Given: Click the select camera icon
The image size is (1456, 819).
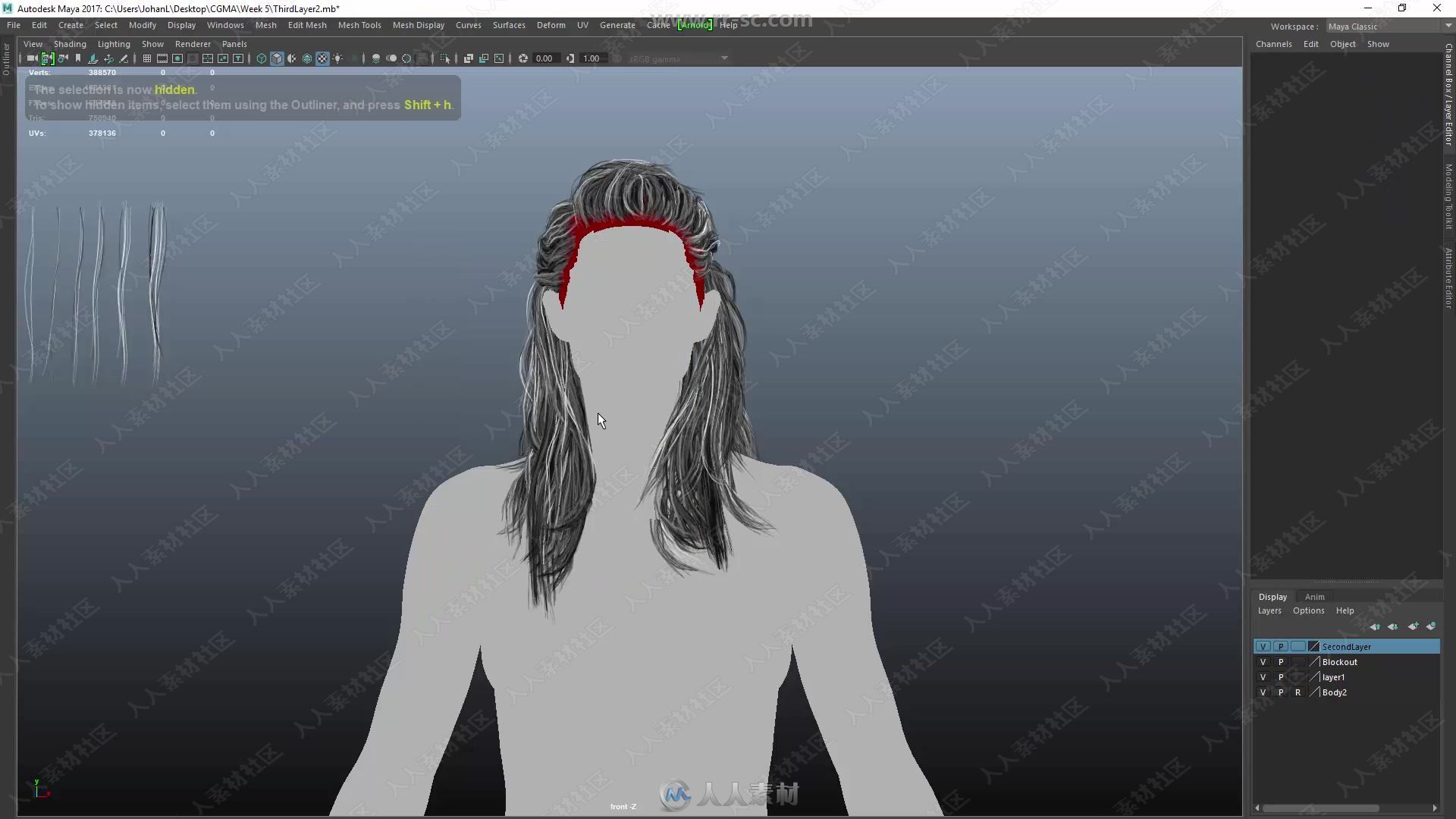Looking at the screenshot, I should click(32, 58).
